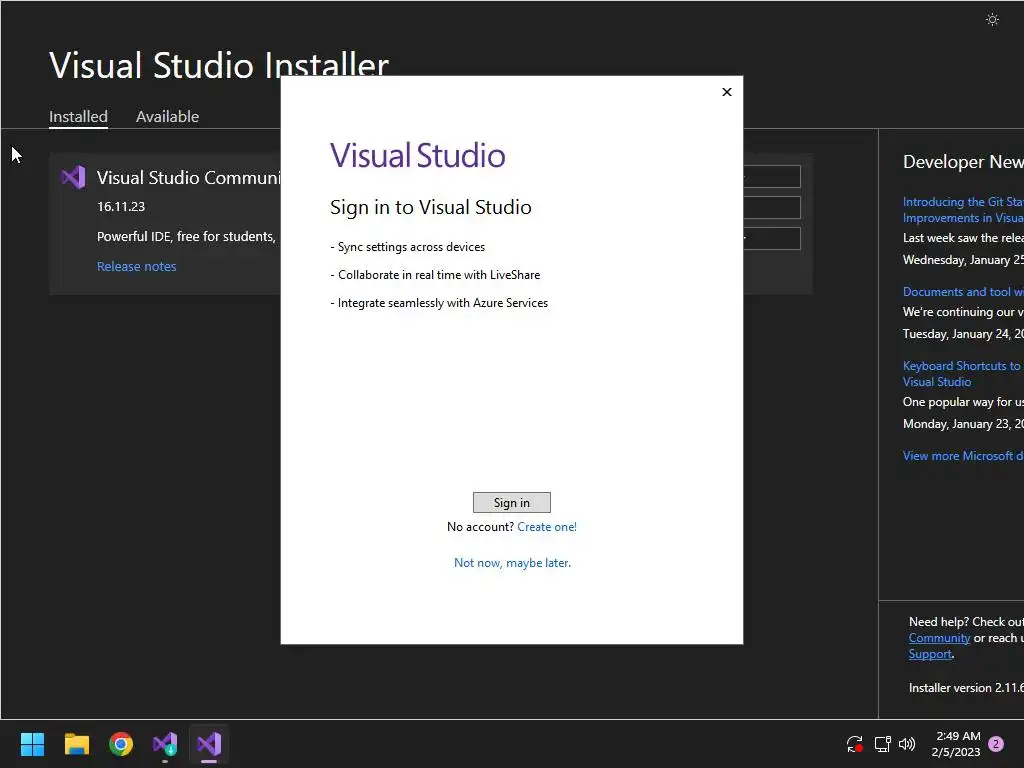Click the Sign in button
The width and height of the screenshot is (1024, 768).
pos(511,502)
